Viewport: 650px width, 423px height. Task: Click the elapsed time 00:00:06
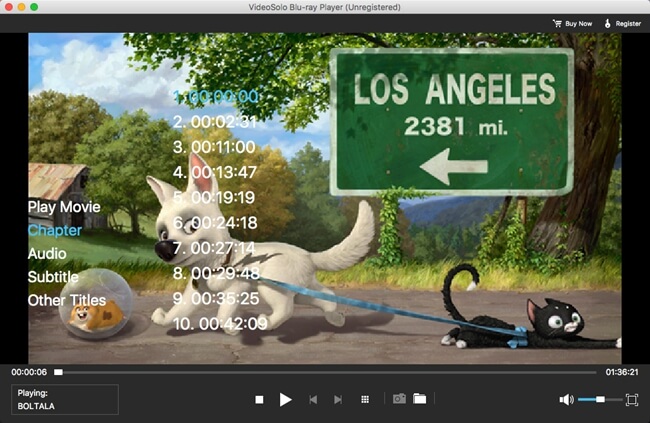pos(29,372)
